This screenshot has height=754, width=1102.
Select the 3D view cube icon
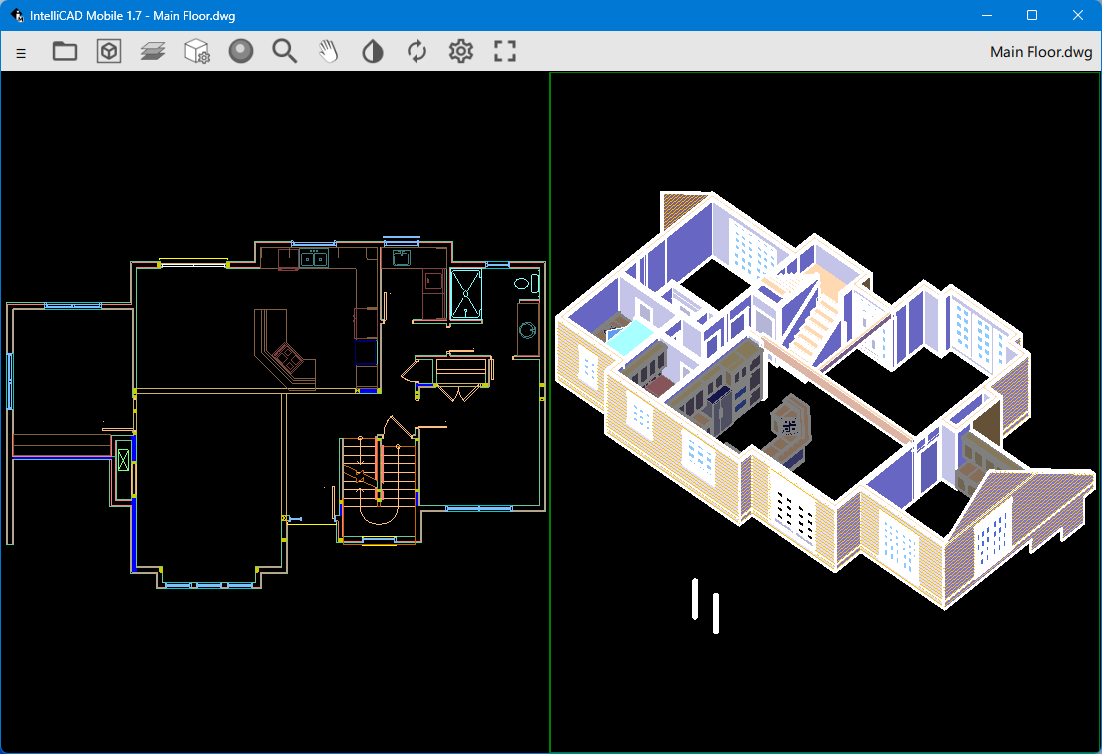click(x=109, y=52)
